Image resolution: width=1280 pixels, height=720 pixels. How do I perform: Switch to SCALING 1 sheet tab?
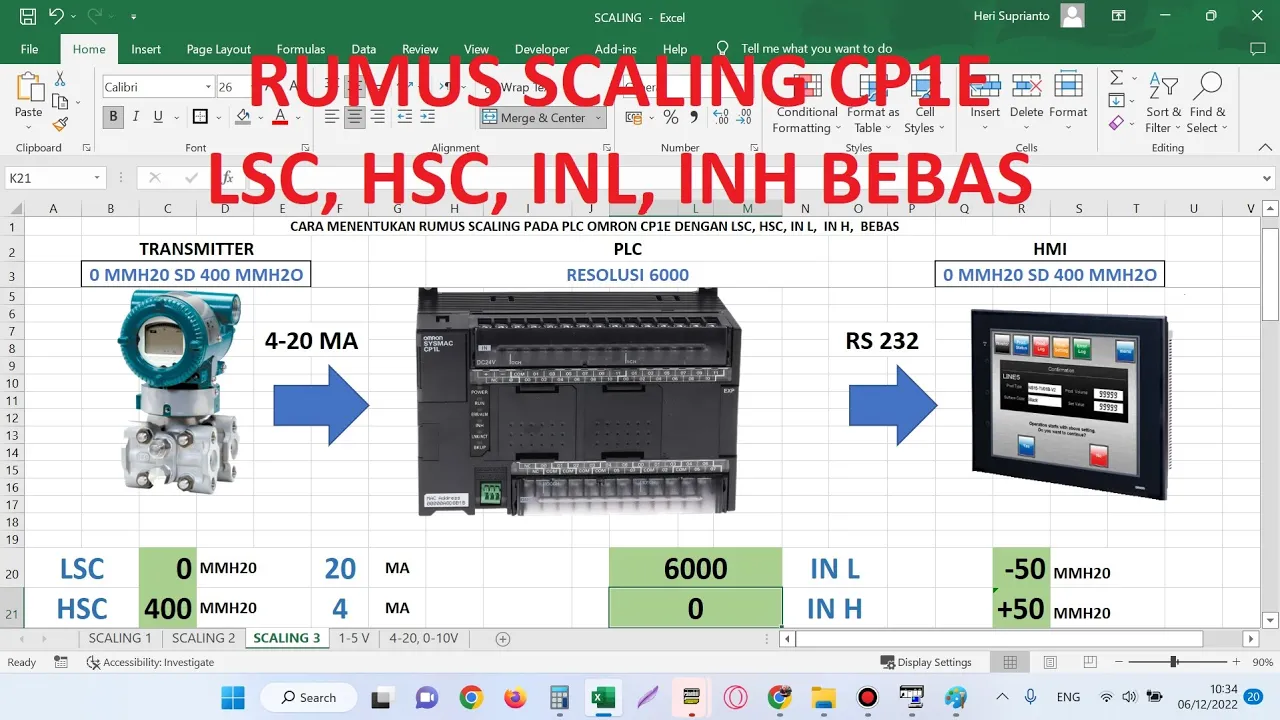[x=120, y=638]
